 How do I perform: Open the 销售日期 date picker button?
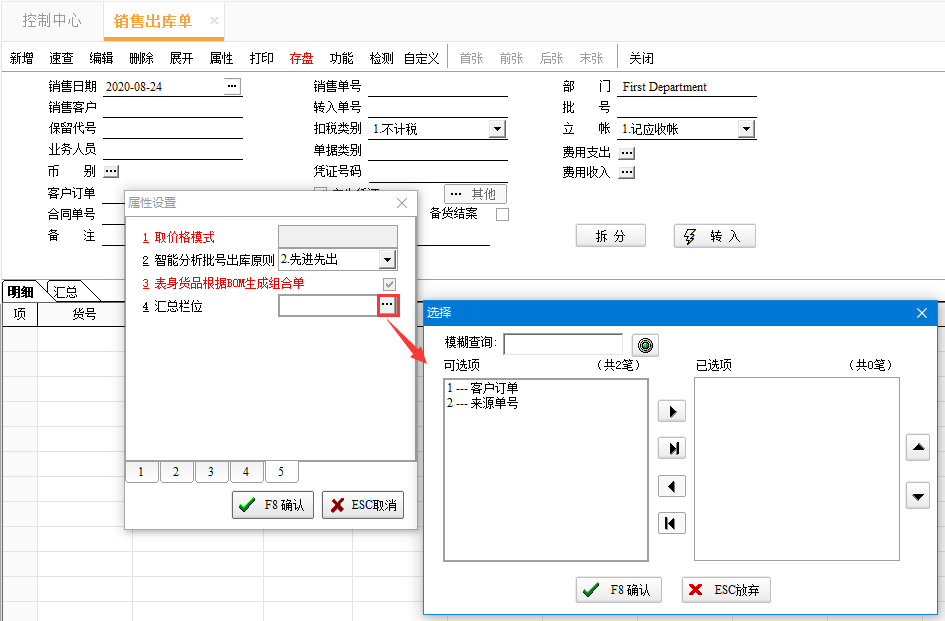pyautogui.click(x=232, y=86)
